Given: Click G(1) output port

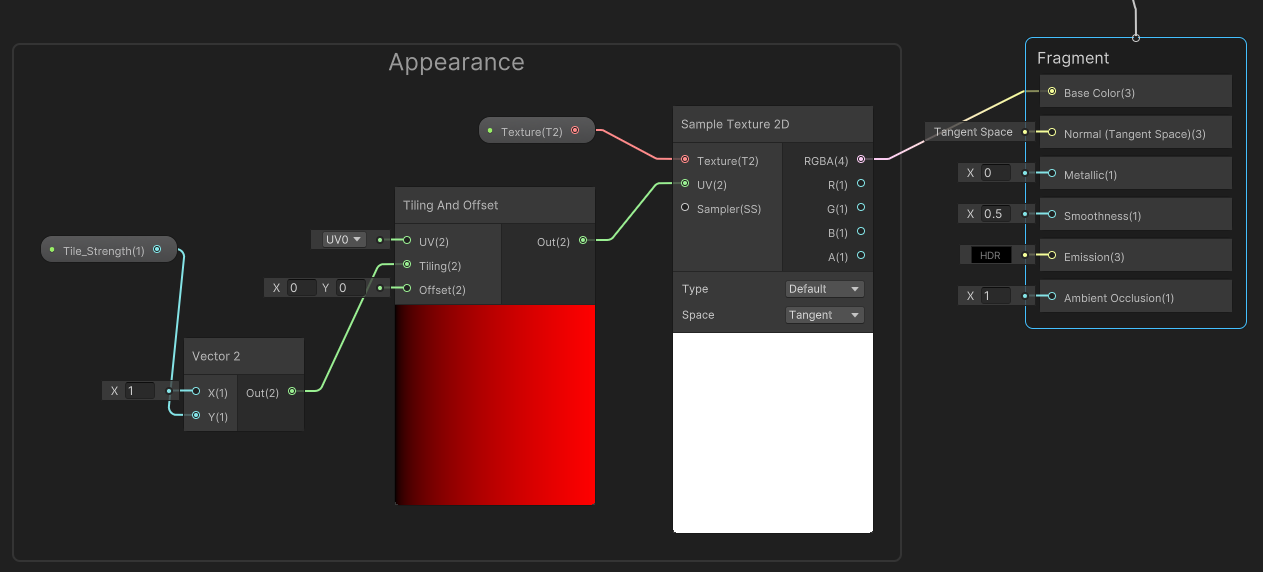Looking at the screenshot, I should pos(861,208).
